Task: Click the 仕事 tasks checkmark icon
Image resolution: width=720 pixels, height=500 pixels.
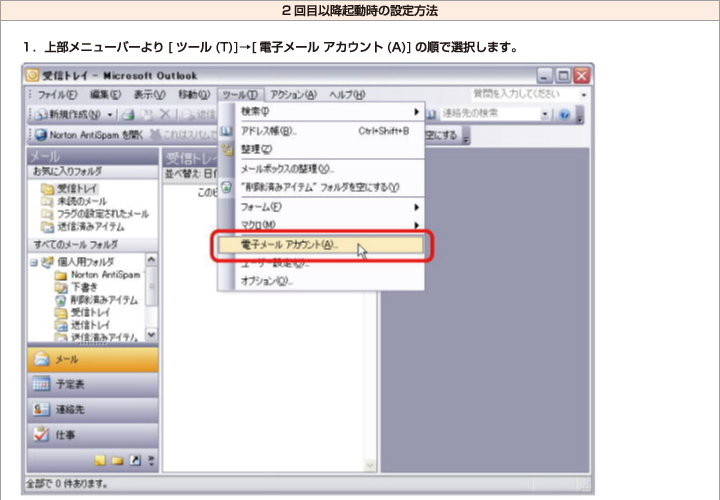Action: pyautogui.click(x=41, y=434)
